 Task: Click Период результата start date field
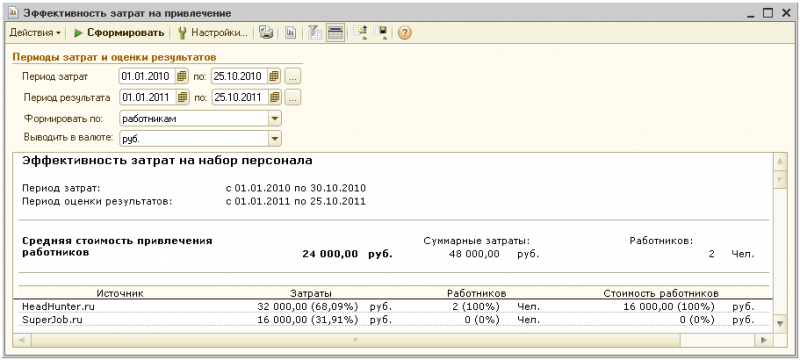click(147, 97)
